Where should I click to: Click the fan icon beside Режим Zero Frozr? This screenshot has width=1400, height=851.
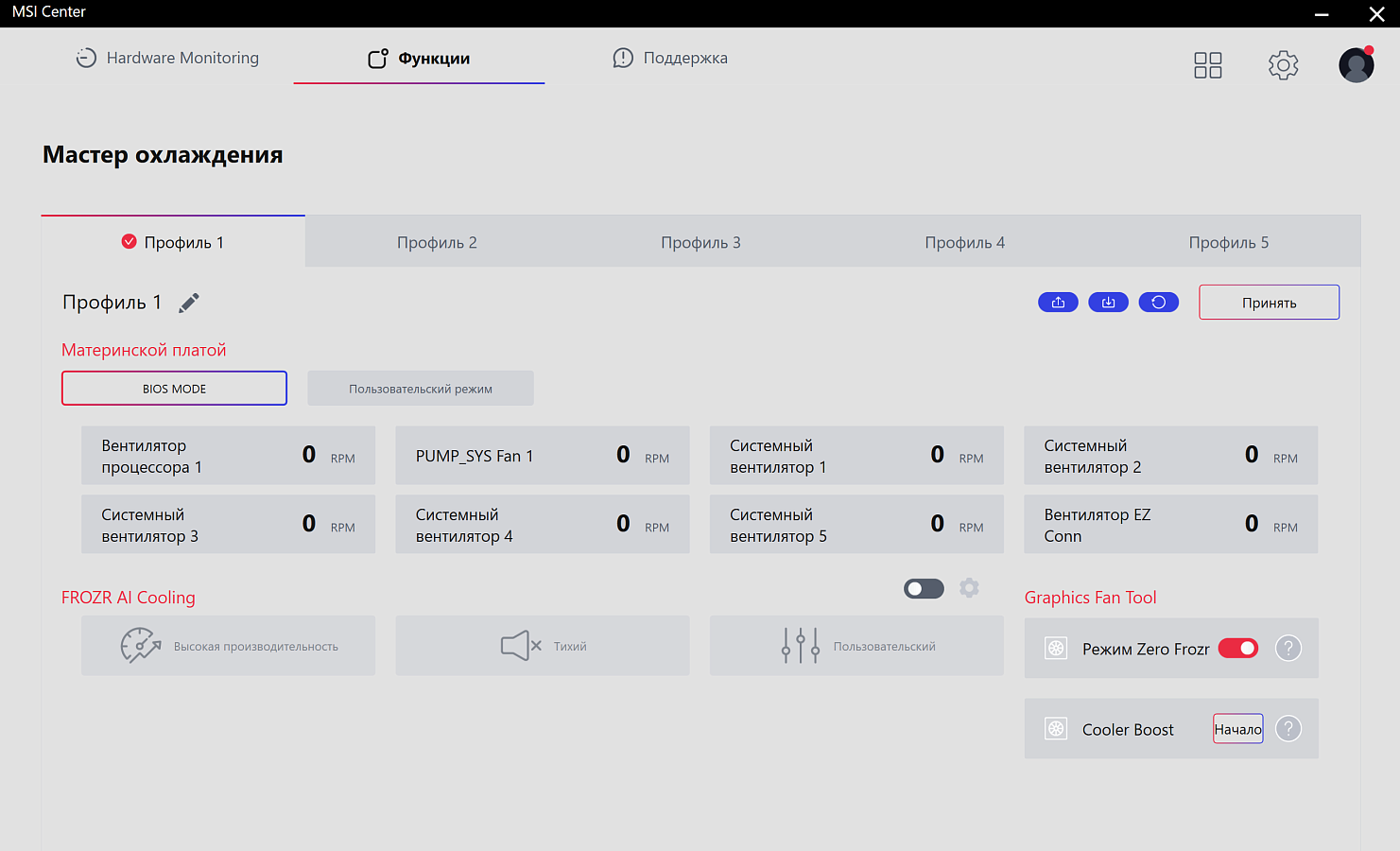(x=1056, y=648)
